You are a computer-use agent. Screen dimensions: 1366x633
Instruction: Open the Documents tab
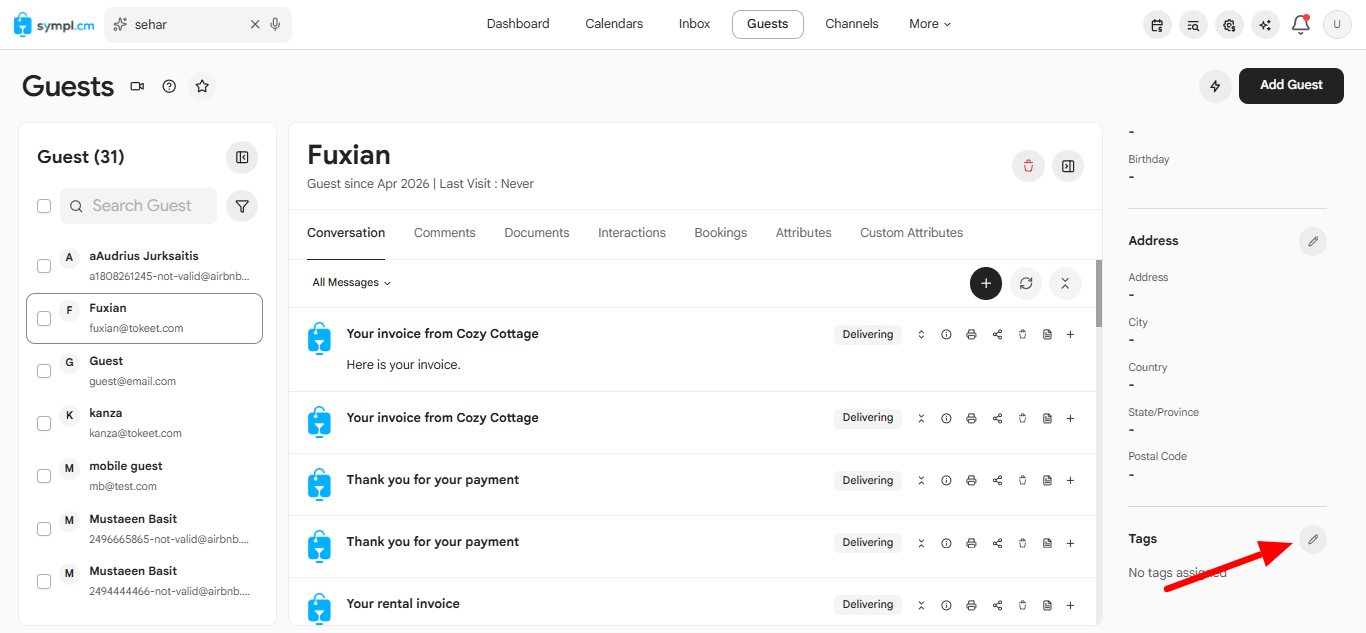click(x=537, y=233)
